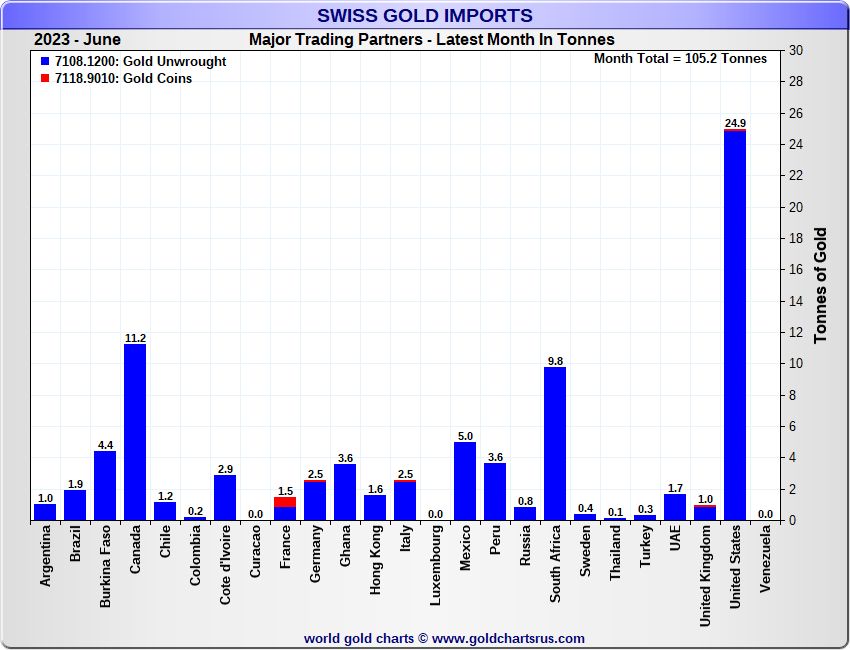Click the red Gold Coins segment of France bar
The width and height of the screenshot is (850, 650).
click(x=285, y=502)
